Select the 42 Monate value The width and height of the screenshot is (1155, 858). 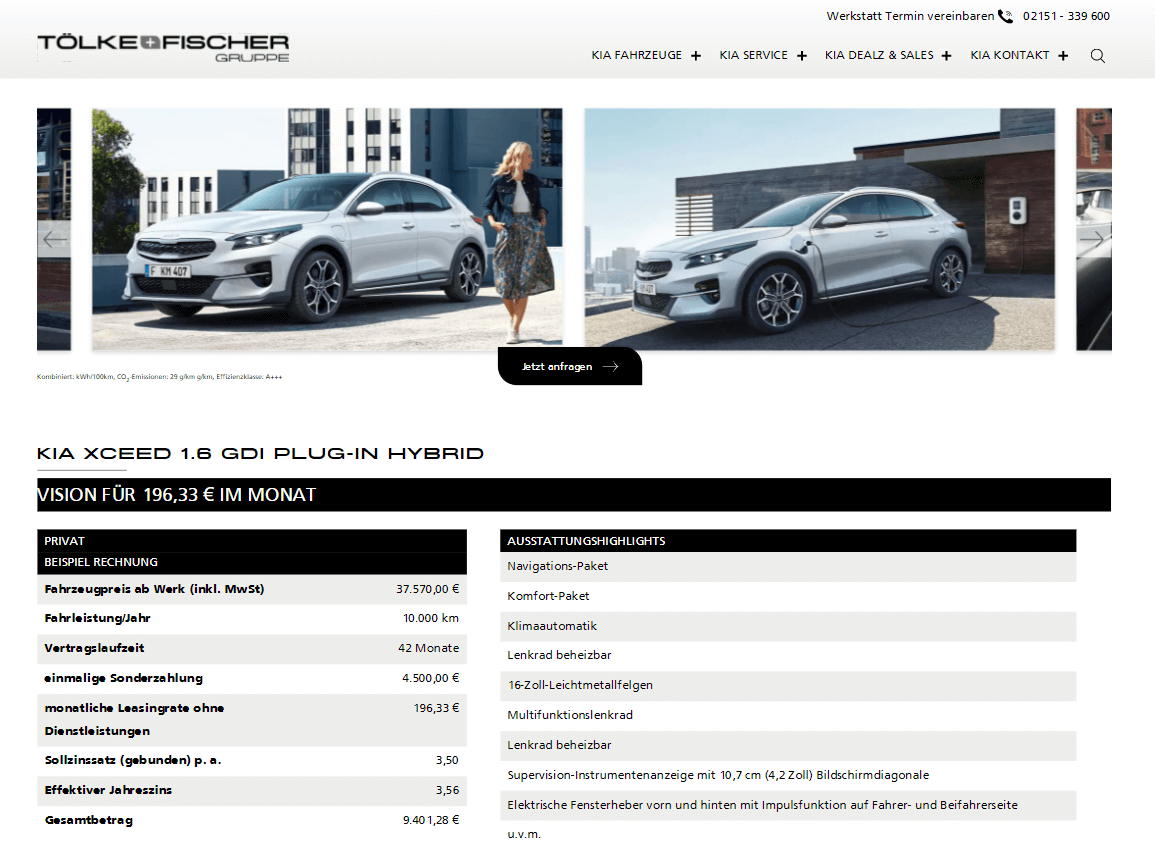(x=428, y=648)
